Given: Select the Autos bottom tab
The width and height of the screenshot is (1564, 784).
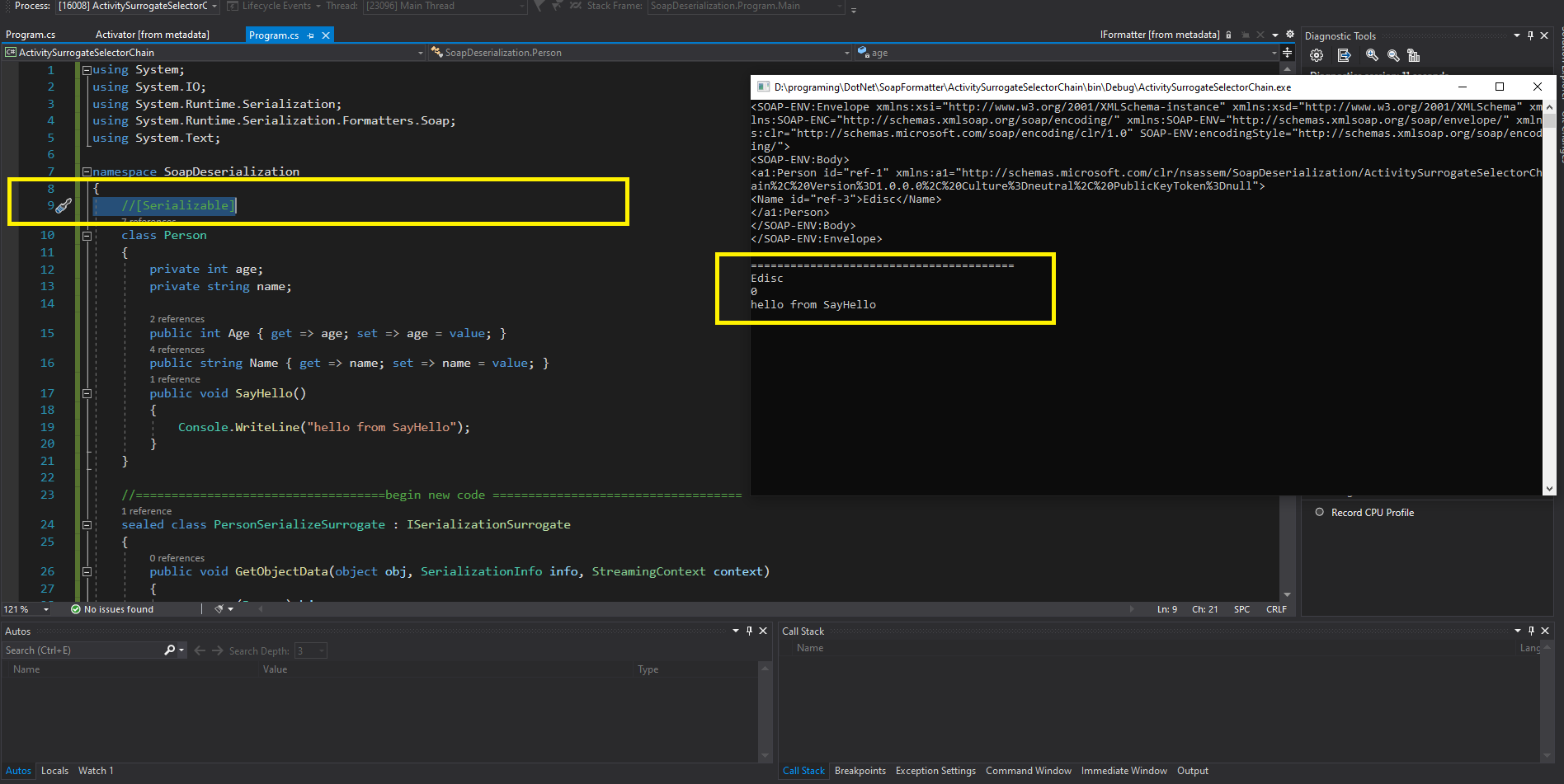Looking at the screenshot, I should coord(18,771).
